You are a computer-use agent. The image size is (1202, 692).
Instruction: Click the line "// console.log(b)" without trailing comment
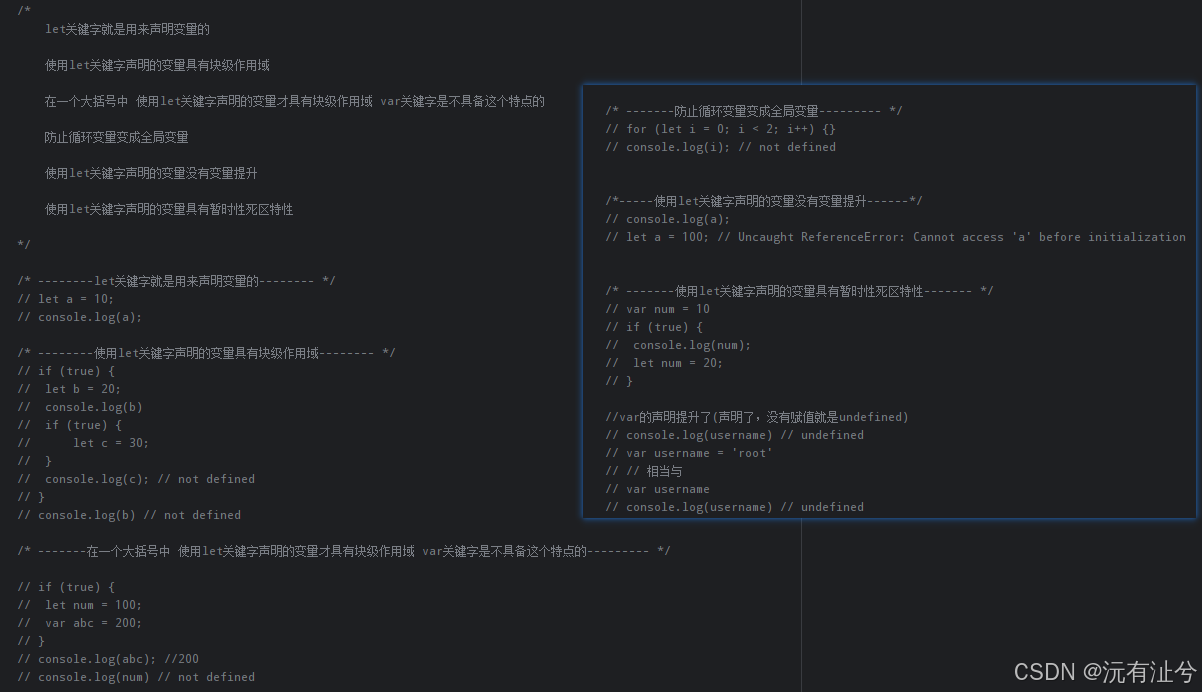point(80,407)
